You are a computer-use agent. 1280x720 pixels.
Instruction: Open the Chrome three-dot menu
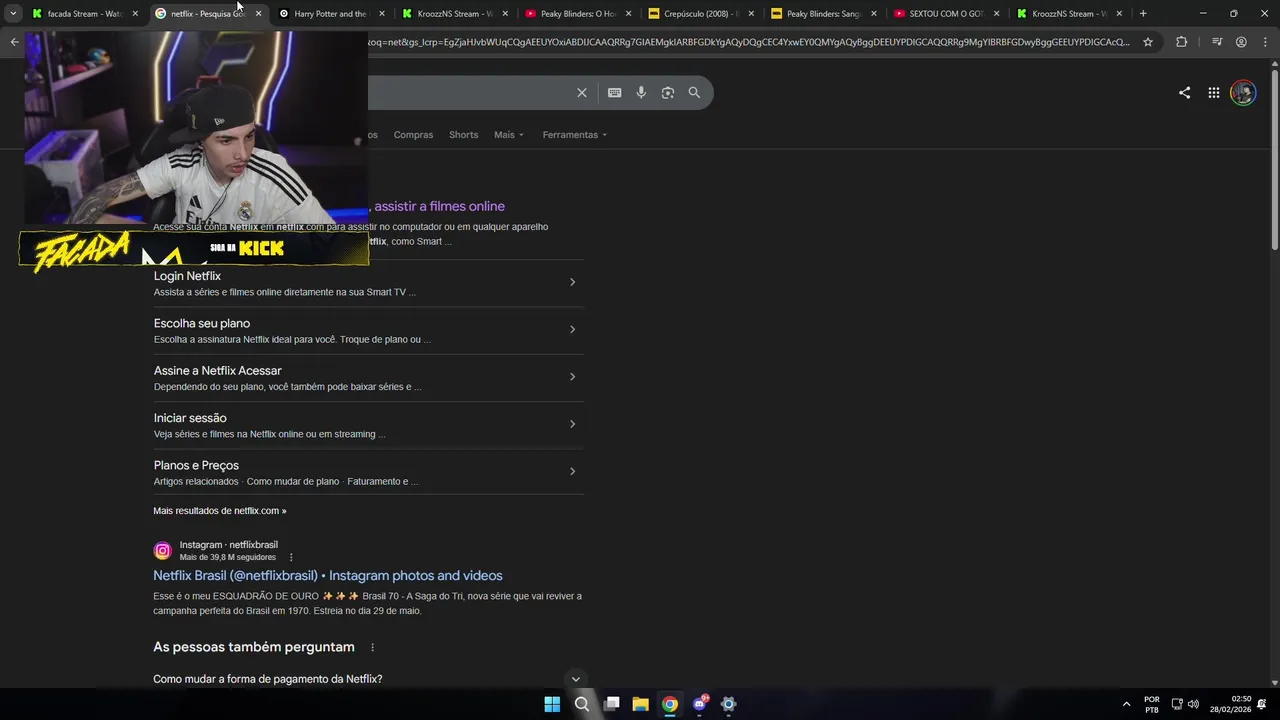1265,42
